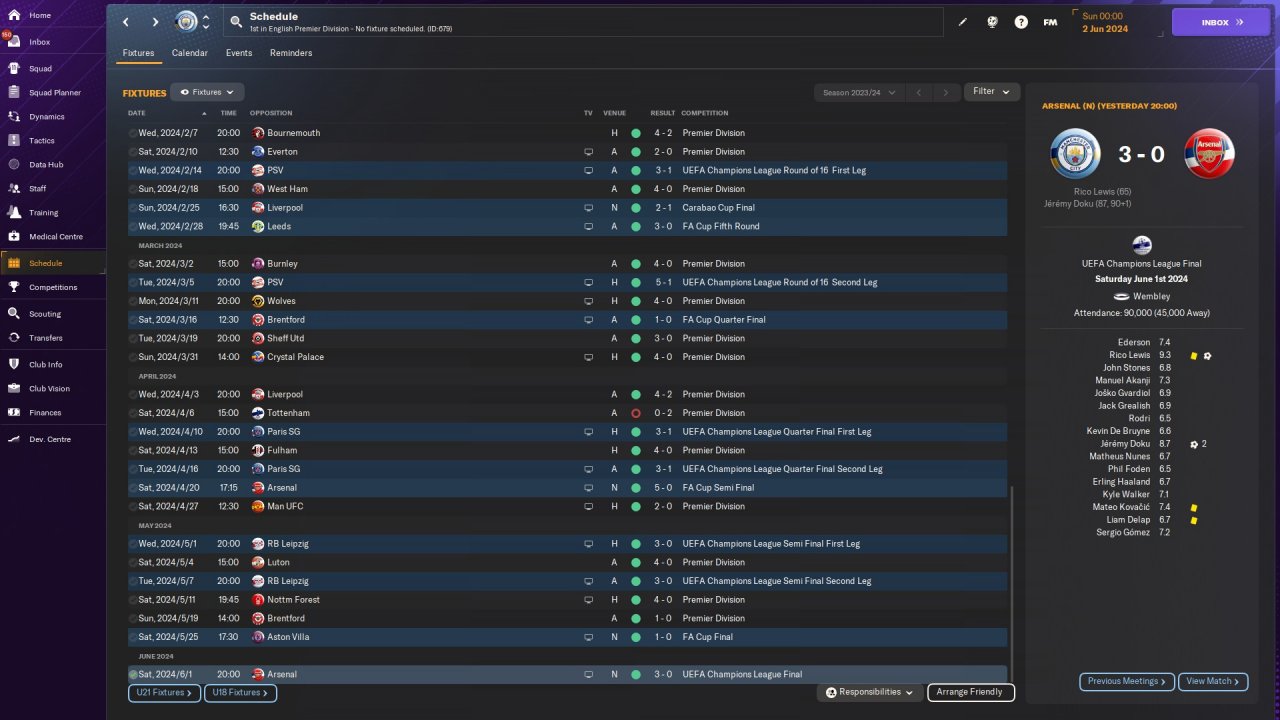
Task: Open the Club Vision screen
Action: point(53,389)
